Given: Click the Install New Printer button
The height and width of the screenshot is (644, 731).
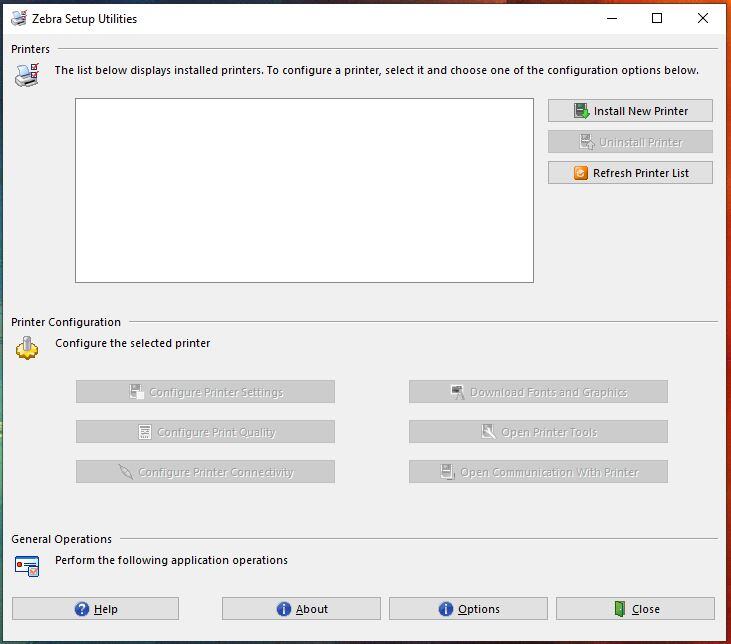Looking at the screenshot, I should (x=630, y=111).
